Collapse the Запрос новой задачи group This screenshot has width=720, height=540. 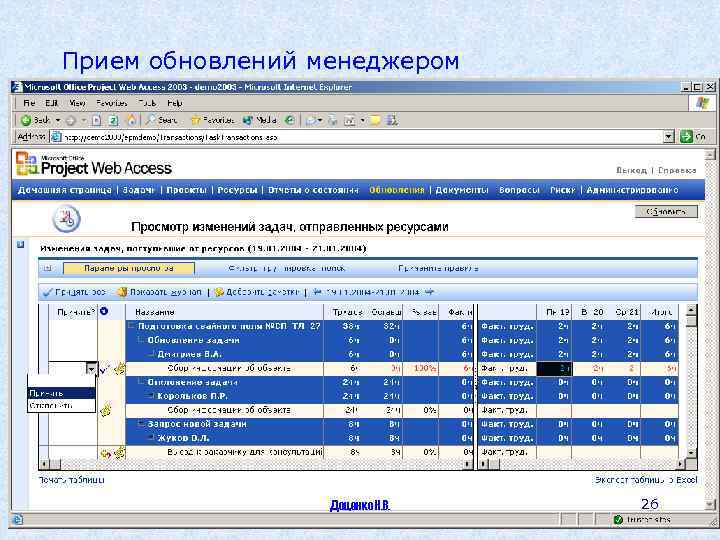(141, 424)
